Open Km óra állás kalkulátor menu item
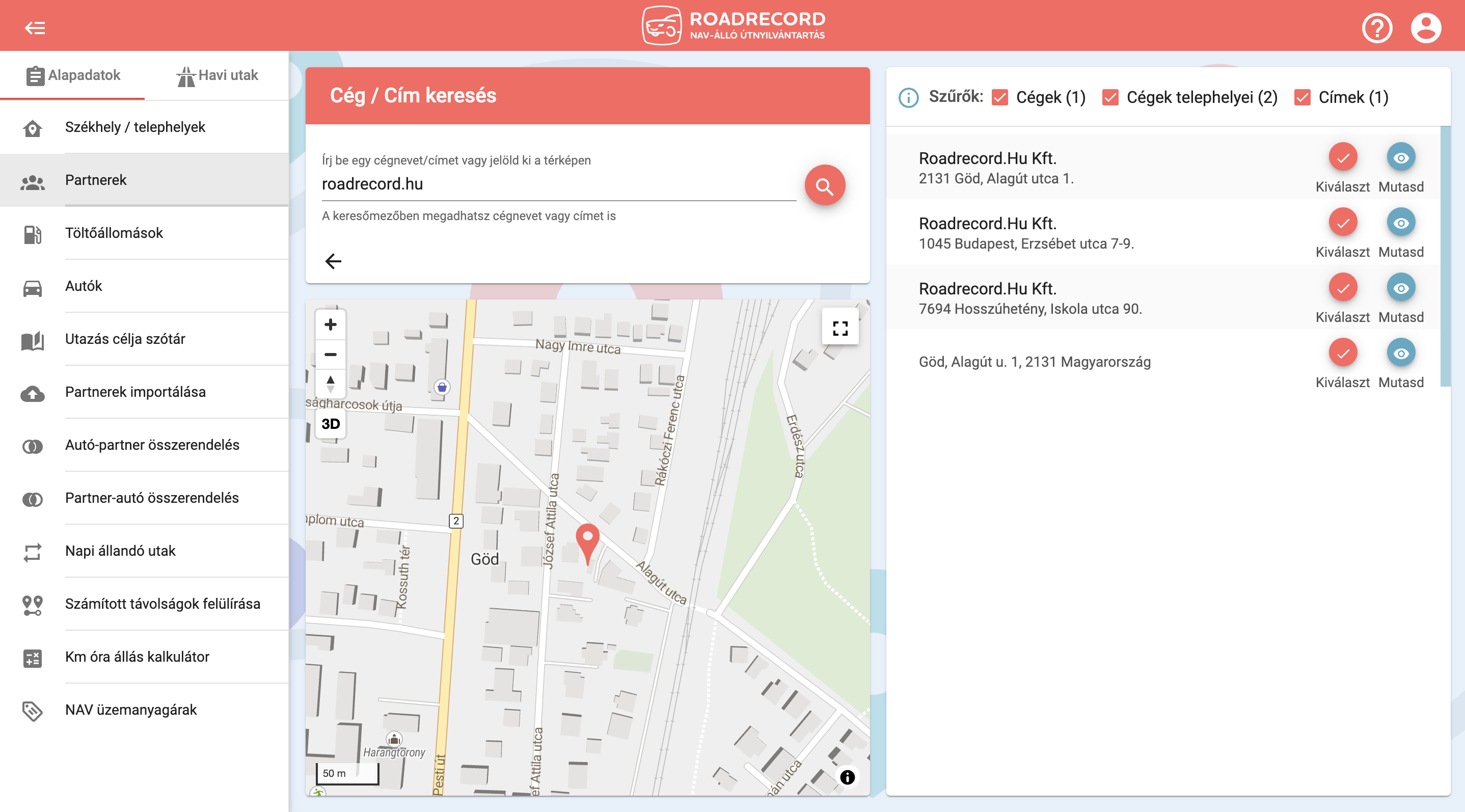Screen dimensions: 1465x812 tap(145, 657)
